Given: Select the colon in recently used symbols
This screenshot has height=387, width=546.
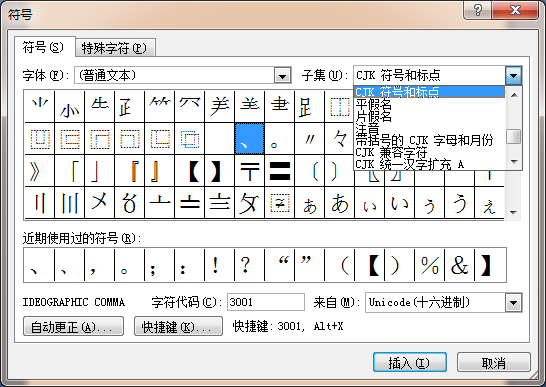Looking at the screenshot, I should pos(189,265).
